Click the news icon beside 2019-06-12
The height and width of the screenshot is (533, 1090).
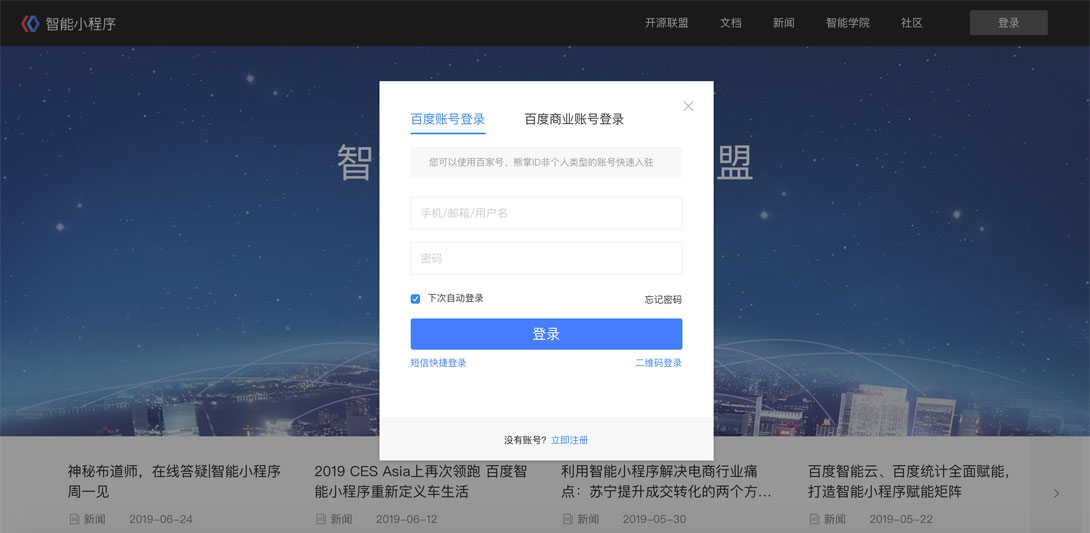(320, 519)
